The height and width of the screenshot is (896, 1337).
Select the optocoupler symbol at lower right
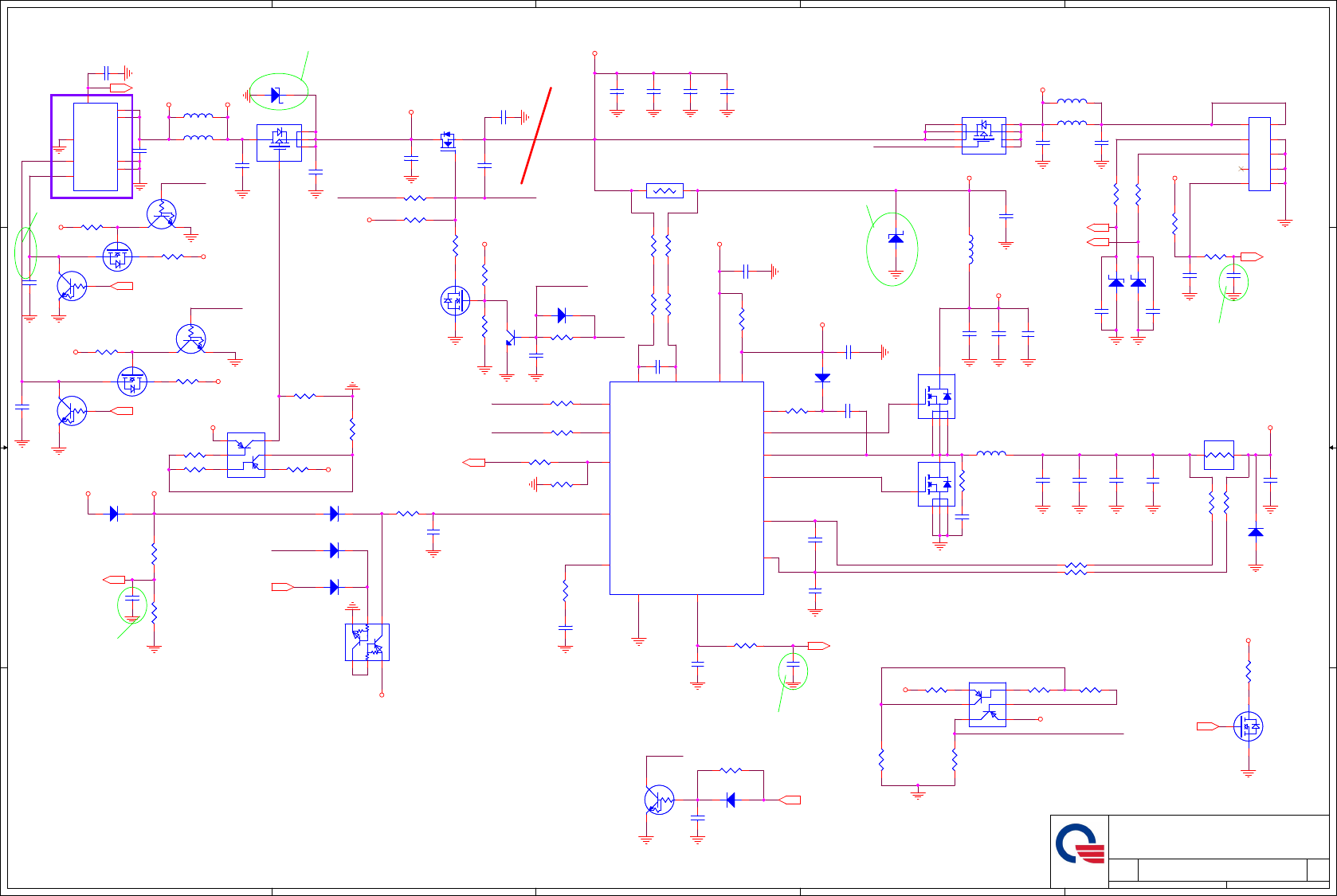(x=987, y=705)
